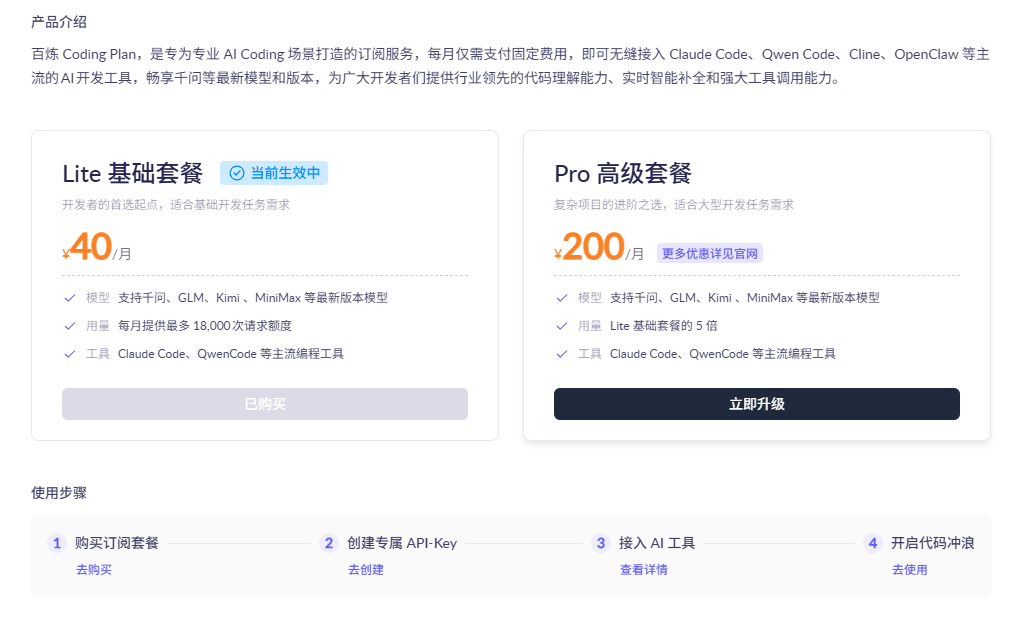Select the Lite 基础套餐 card title
1011x618 pixels.
coord(133,173)
